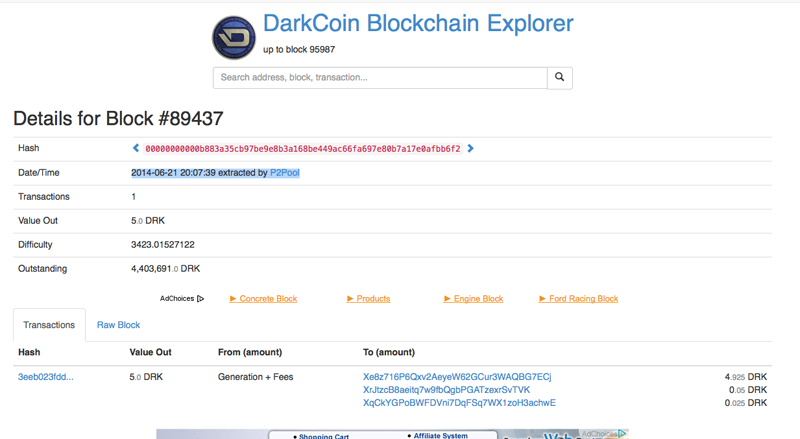This screenshot has height=439, width=800.
Task: Click the 0.025 DRK amount
Action: click(746, 403)
